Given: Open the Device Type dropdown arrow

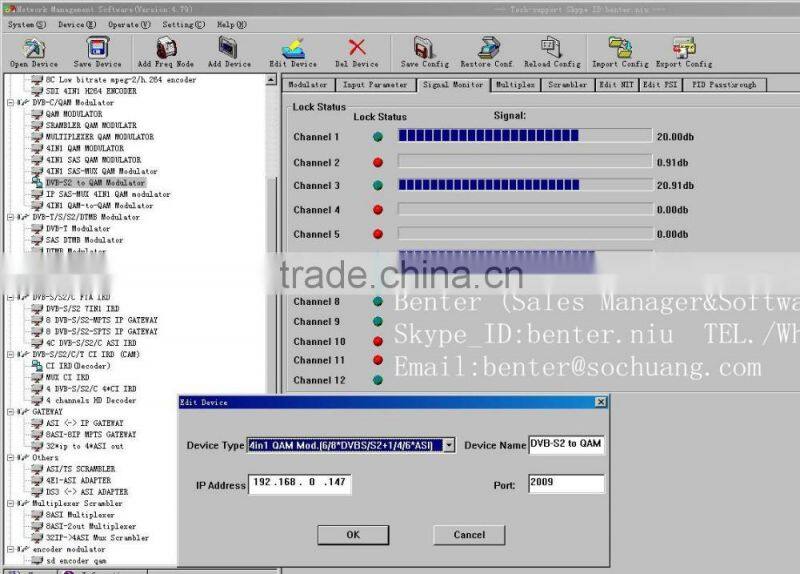Looking at the screenshot, I should coord(448,445).
